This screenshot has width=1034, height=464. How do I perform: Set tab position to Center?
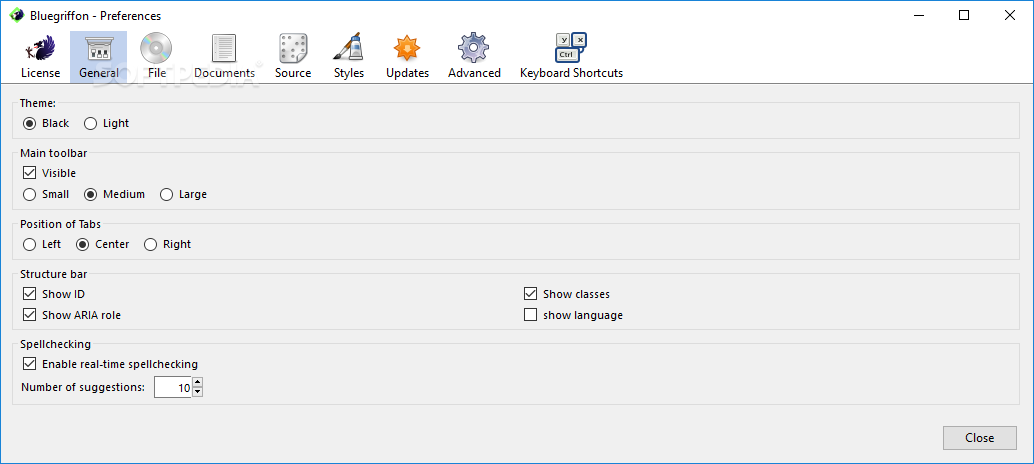[x=82, y=245]
